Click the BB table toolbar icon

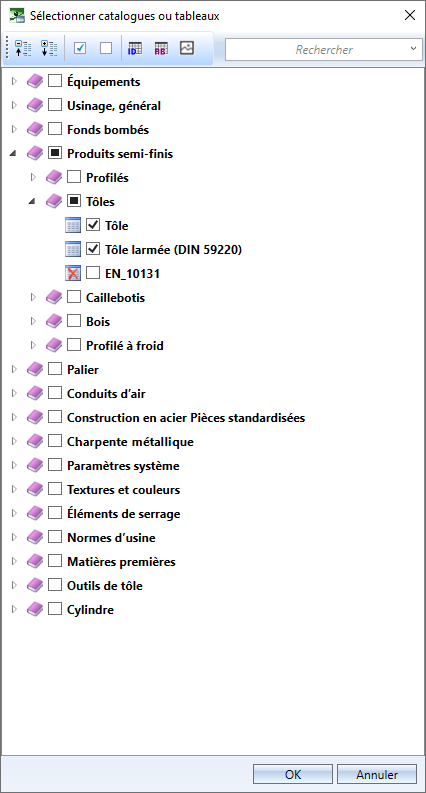click(161, 49)
